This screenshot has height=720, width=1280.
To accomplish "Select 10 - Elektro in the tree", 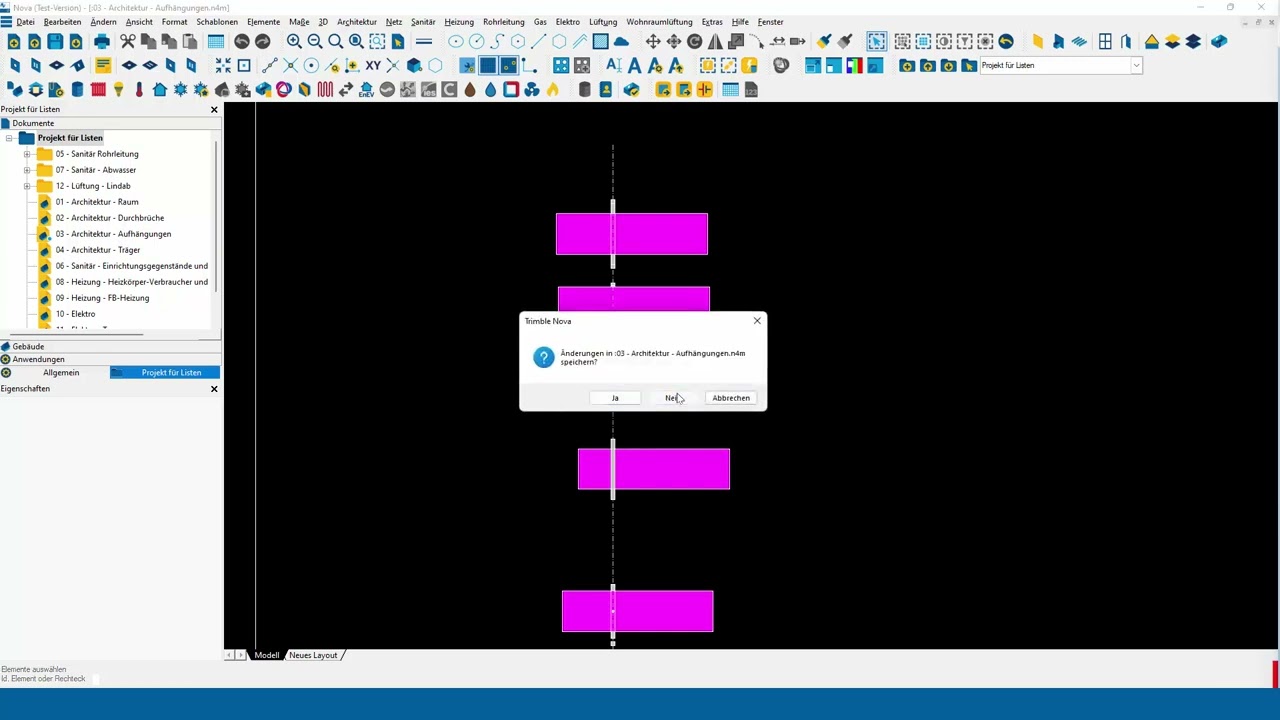I will click(x=75, y=314).
